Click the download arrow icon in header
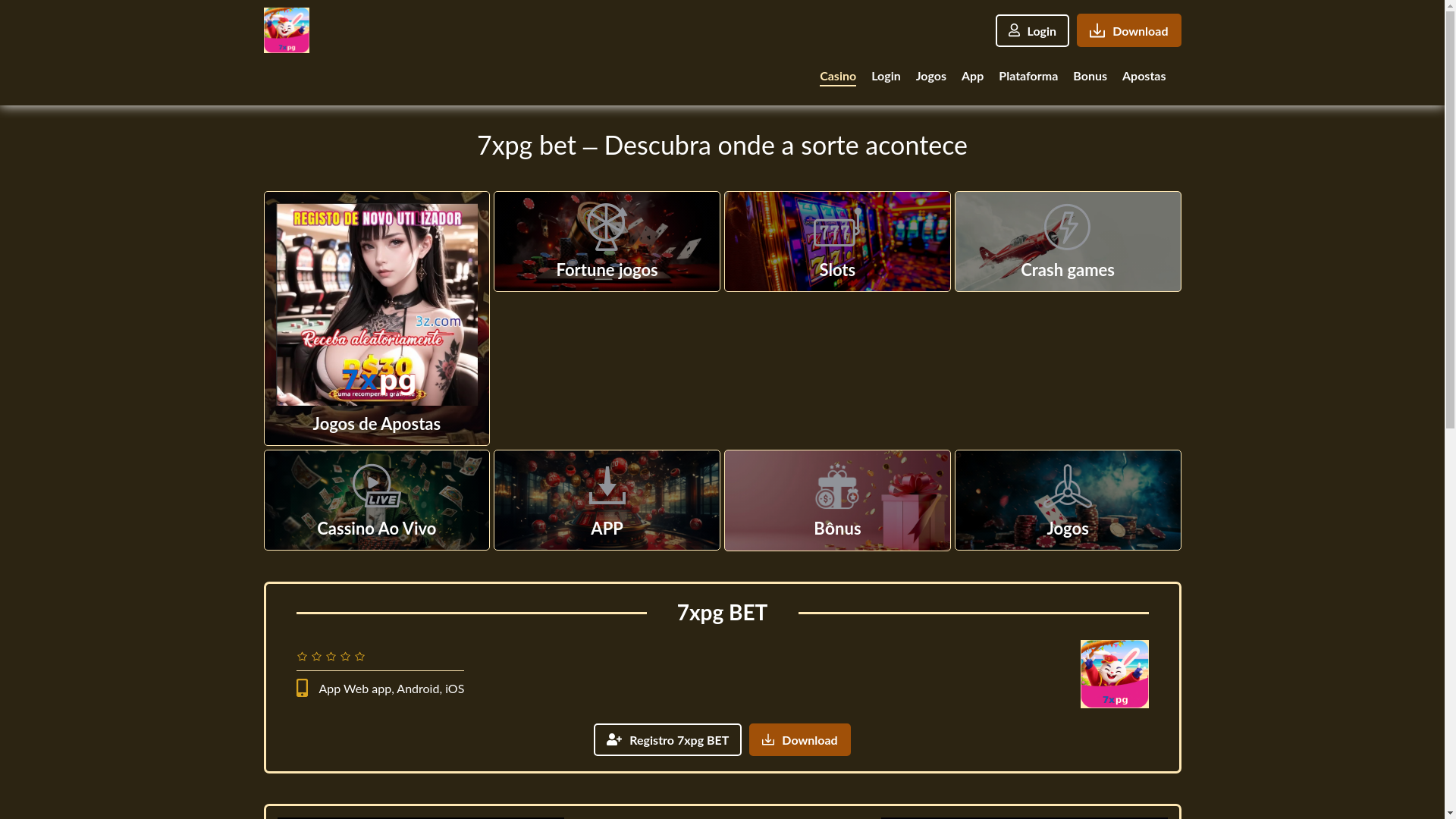The height and width of the screenshot is (819, 1456). pyautogui.click(x=1097, y=31)
